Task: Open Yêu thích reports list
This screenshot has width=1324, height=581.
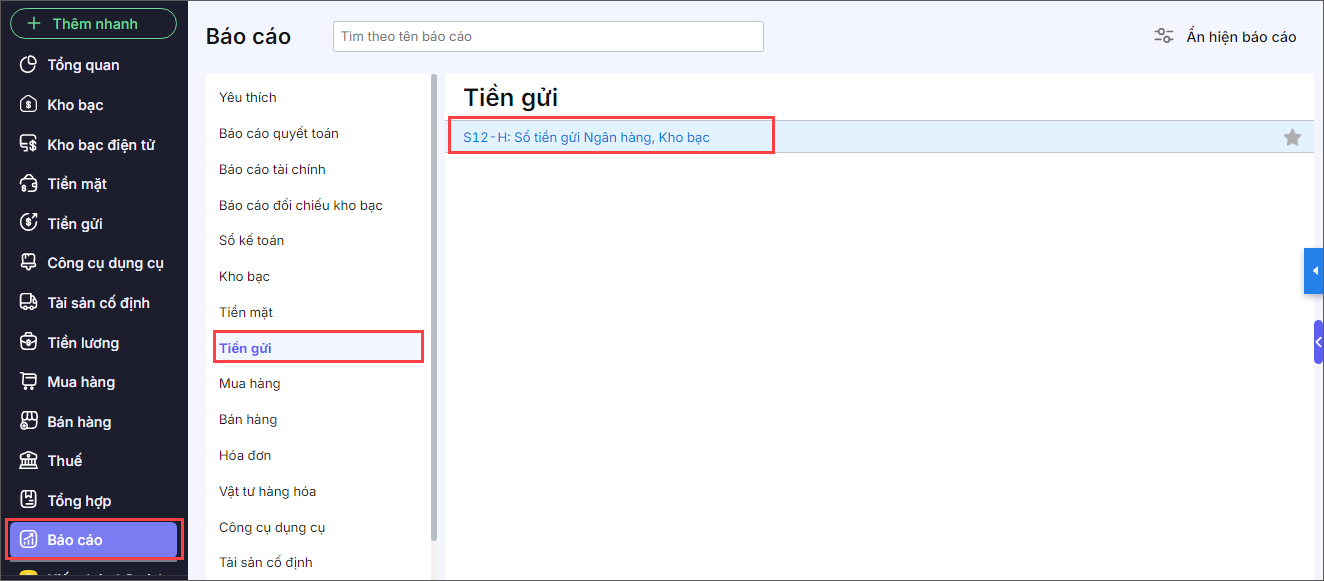Action: click(x=248, y=97)
